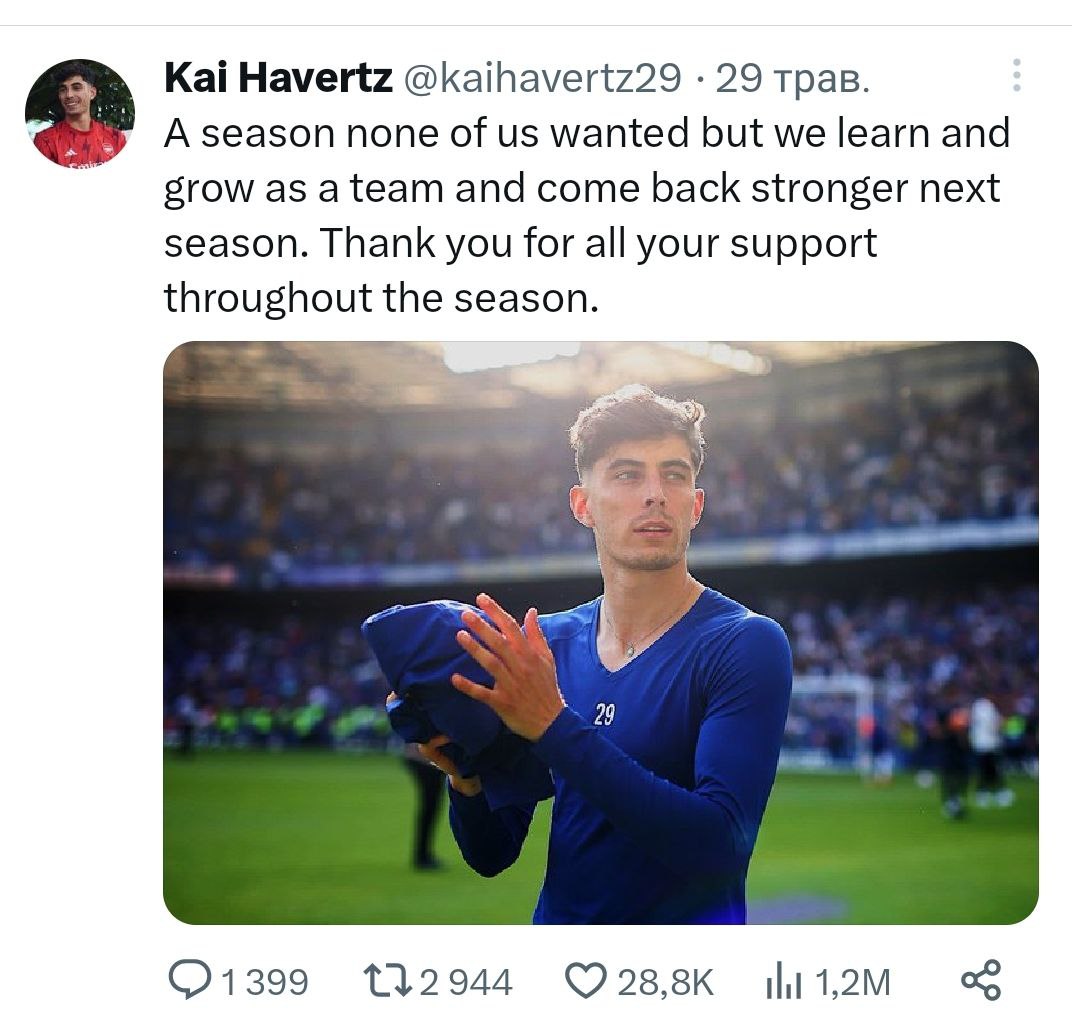This screenshot has width=1072, height=1035.
Task: Open the reply comment bubble icon
Action: [190, 981]
